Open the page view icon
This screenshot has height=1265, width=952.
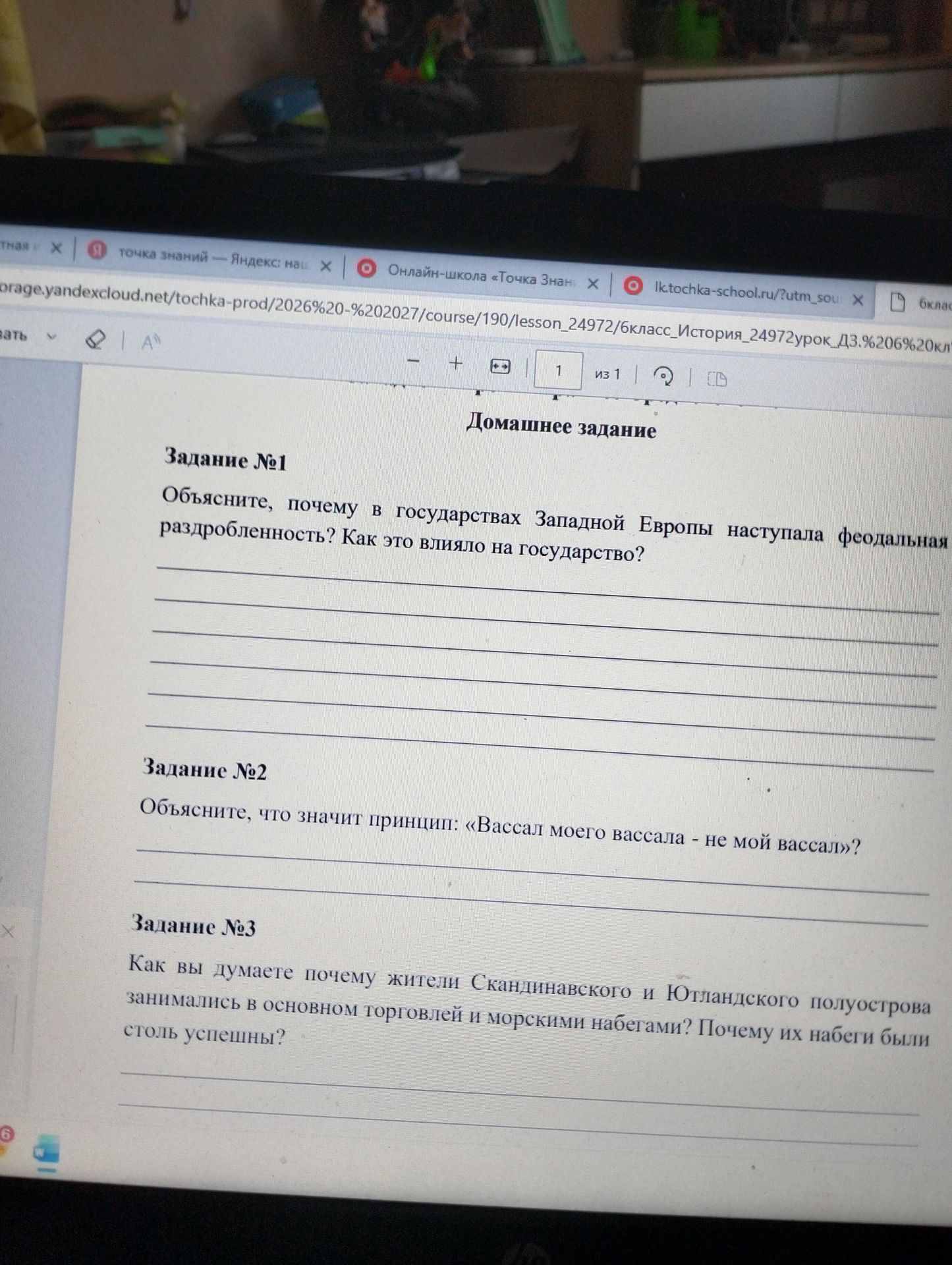click(x=717, y=379)
